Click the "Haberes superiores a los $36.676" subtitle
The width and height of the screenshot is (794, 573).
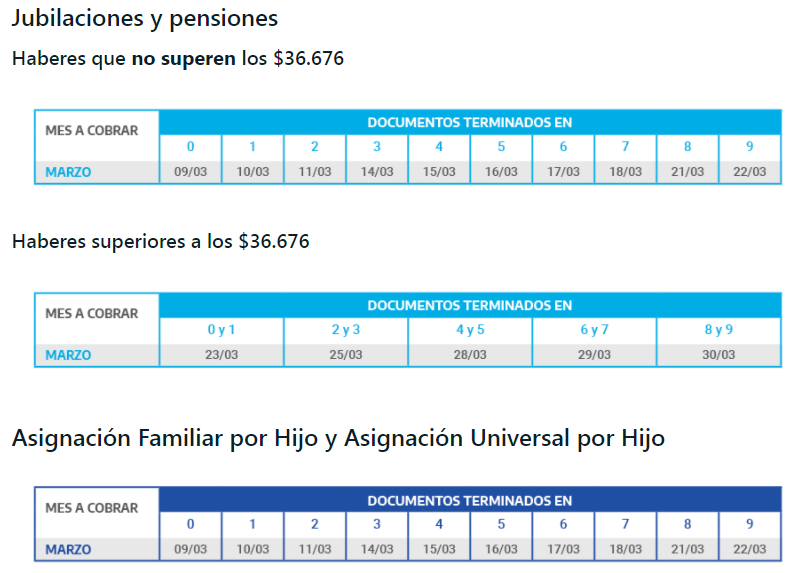coord(160,241)
